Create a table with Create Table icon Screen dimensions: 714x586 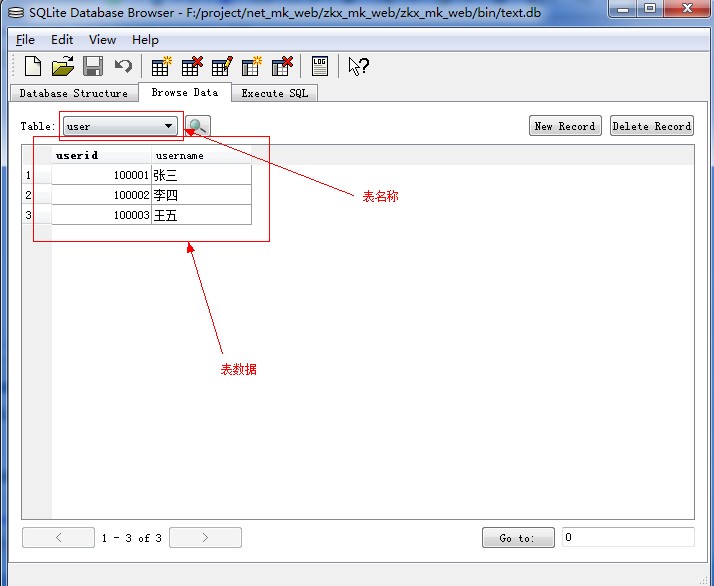pyautogui.click(x=161, y=66)
